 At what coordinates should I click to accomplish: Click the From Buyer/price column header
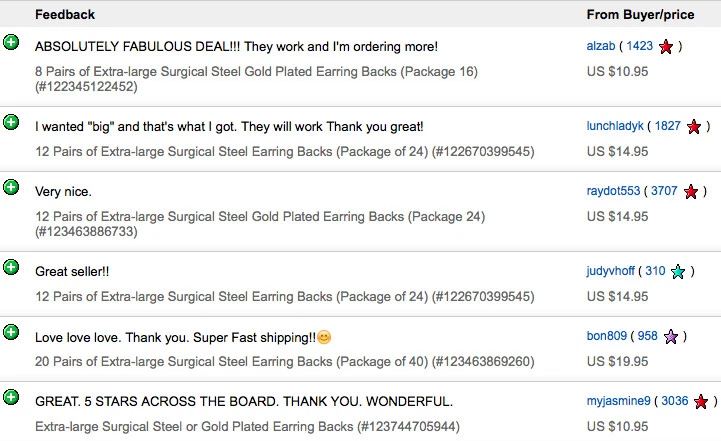coord(640,15)
